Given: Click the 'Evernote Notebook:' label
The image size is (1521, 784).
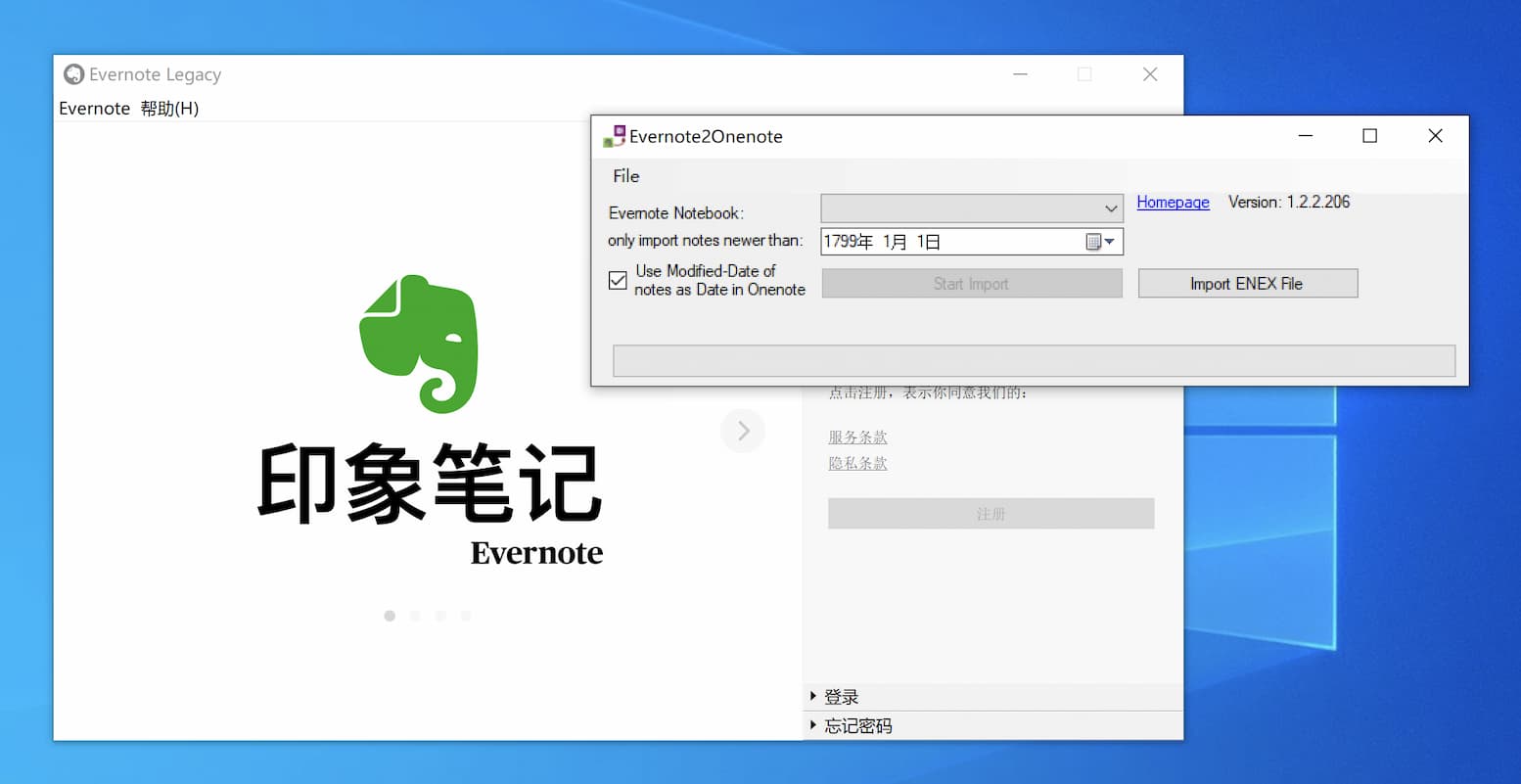Looking at the screenshot, I should click(676, 213).
